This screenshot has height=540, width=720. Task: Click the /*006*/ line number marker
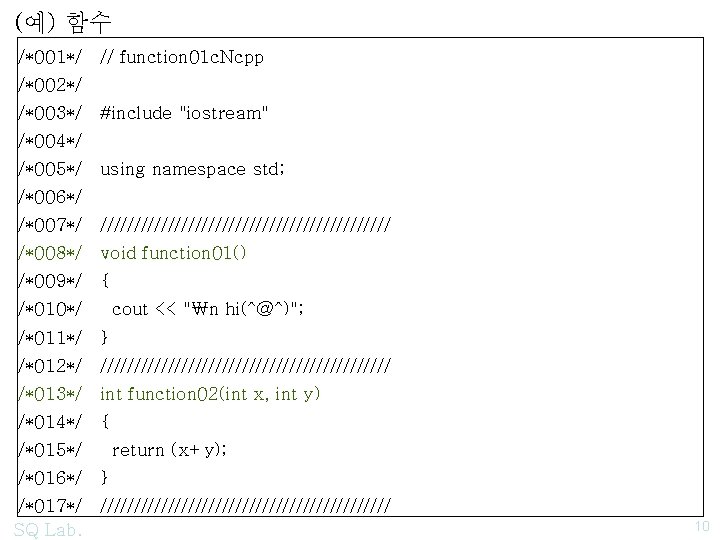pos(49,197)
